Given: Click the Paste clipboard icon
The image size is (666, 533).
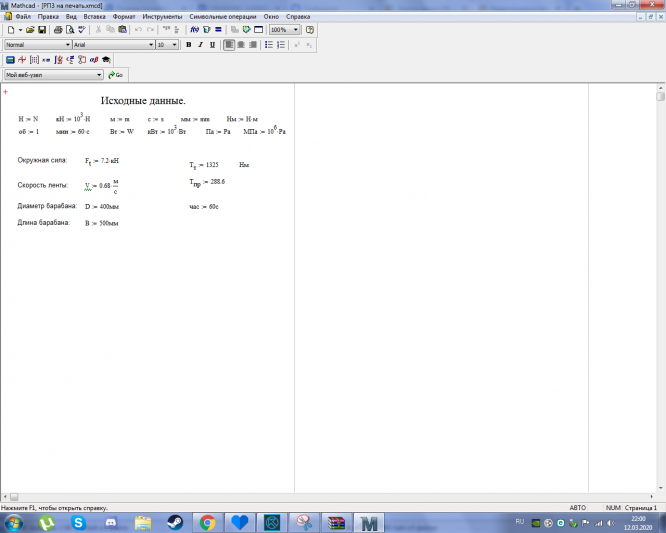Looking at the screenshot, I should point(122,30).
